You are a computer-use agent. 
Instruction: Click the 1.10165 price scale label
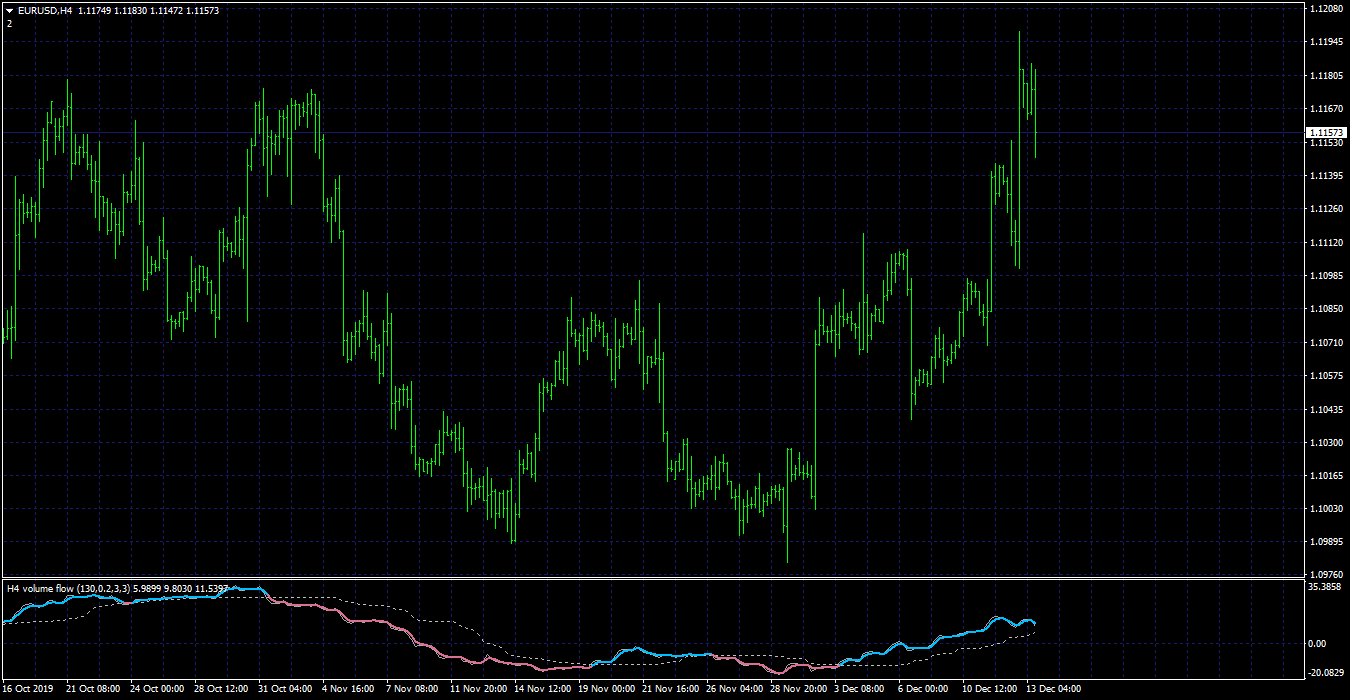pos(1325,475)
